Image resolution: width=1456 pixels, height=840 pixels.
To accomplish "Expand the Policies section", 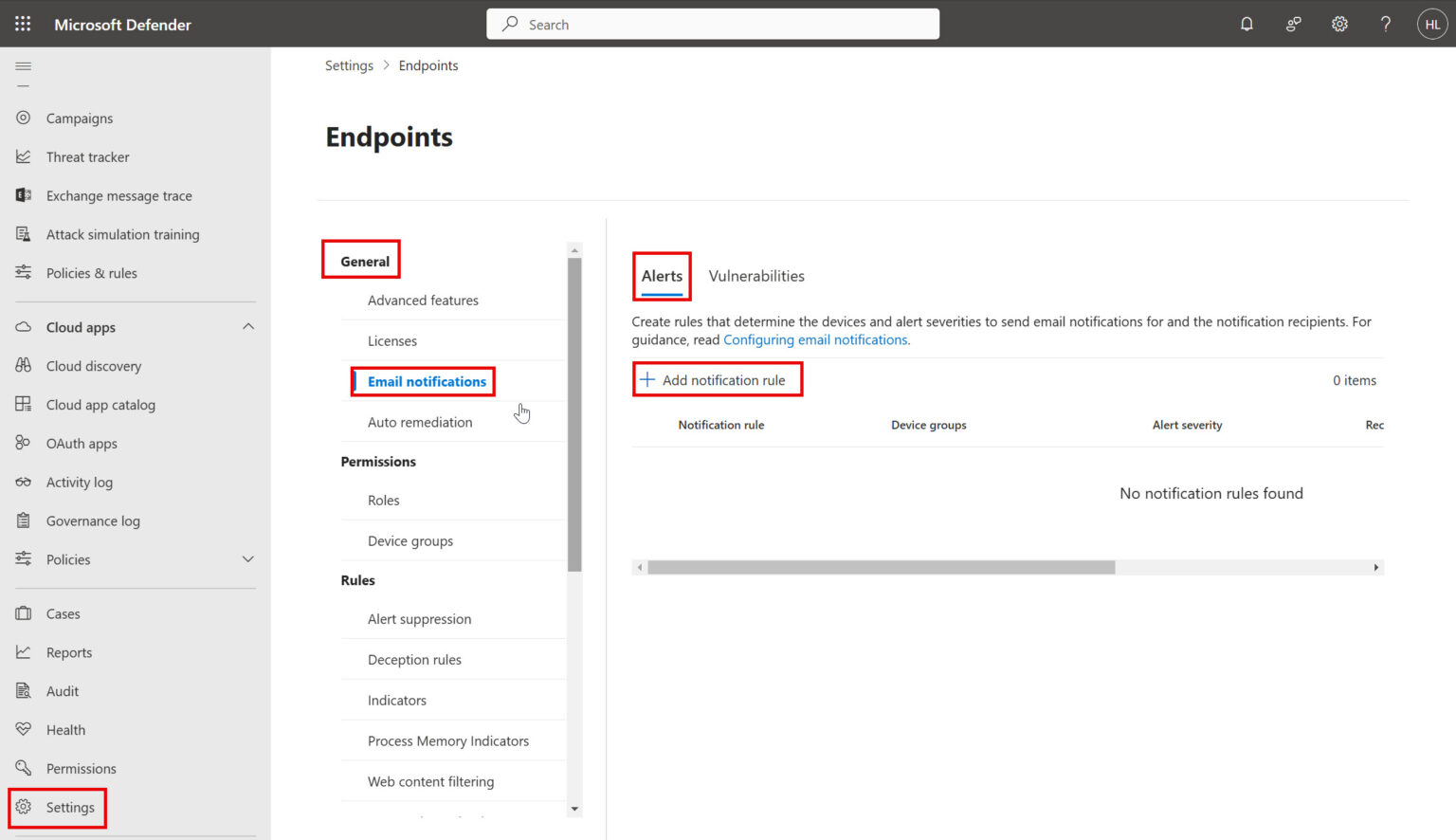I will [247, 559].
